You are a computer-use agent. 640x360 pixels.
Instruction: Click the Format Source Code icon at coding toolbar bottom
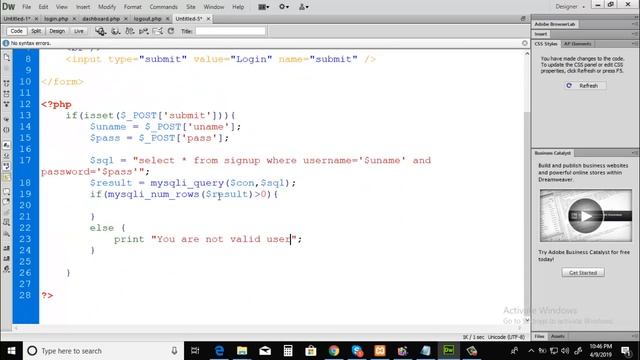pyautogui.click(x=7, y=269)
